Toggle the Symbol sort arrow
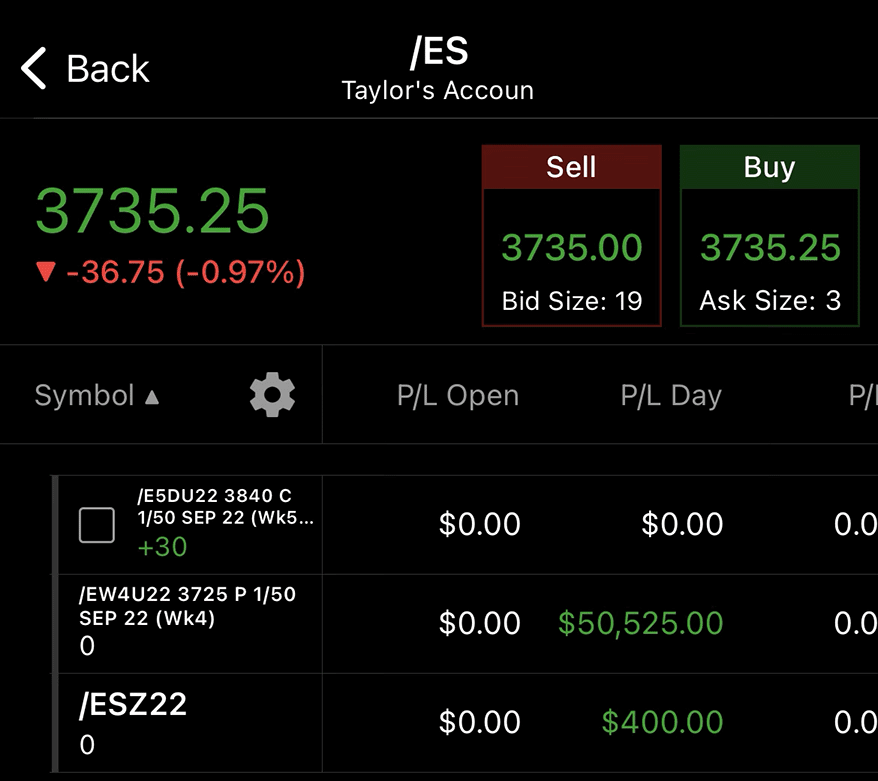This screenshot has height=781, width=878. tap(152, 397)
